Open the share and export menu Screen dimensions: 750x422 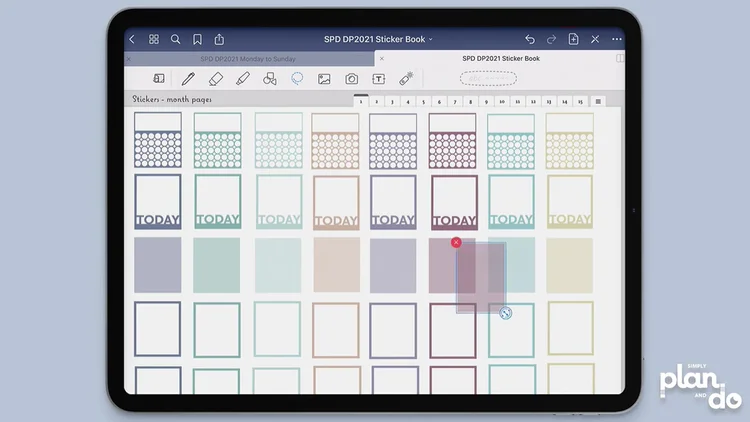[219, 39]
